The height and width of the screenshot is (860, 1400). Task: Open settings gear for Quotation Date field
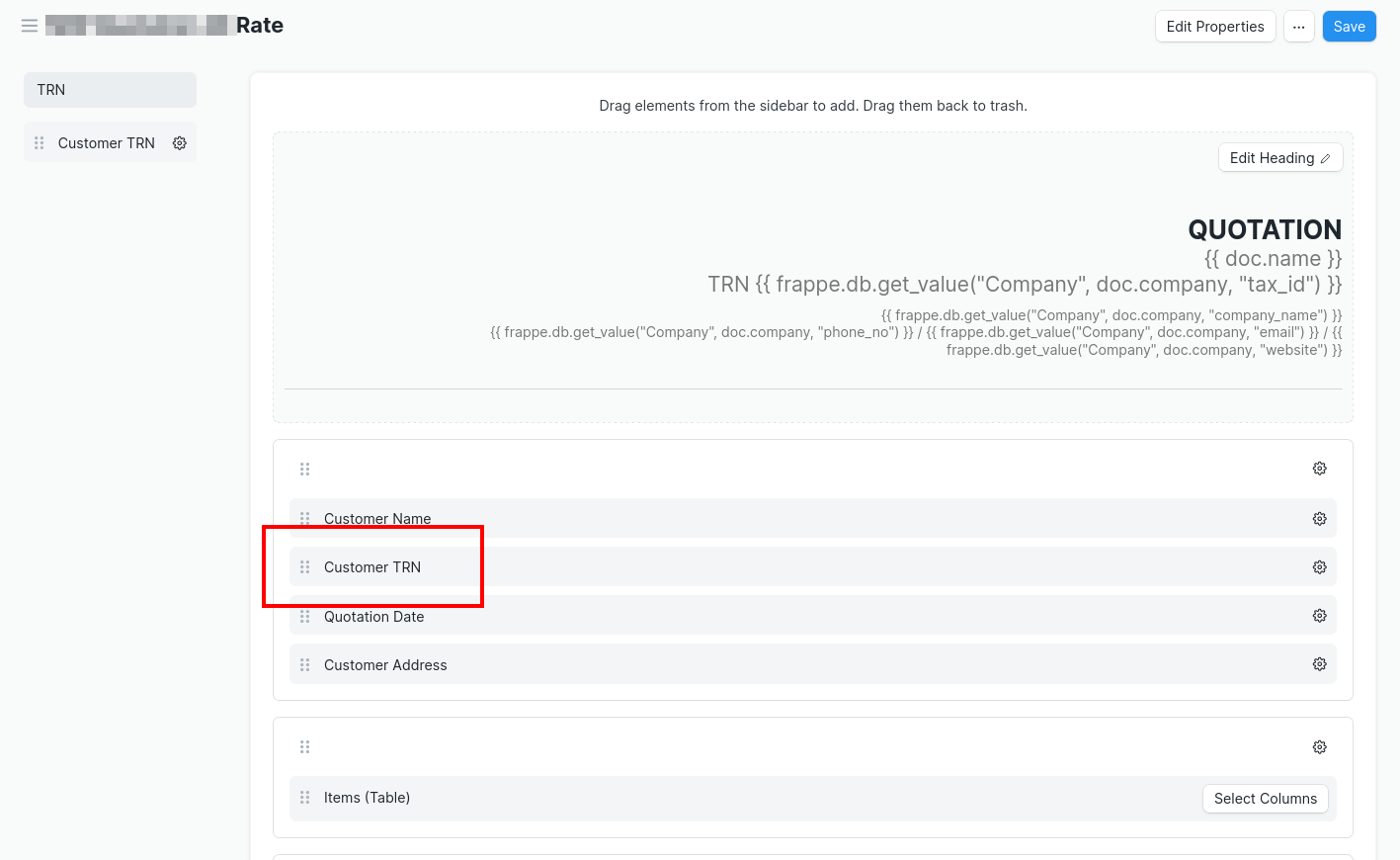coord(1319,615)
